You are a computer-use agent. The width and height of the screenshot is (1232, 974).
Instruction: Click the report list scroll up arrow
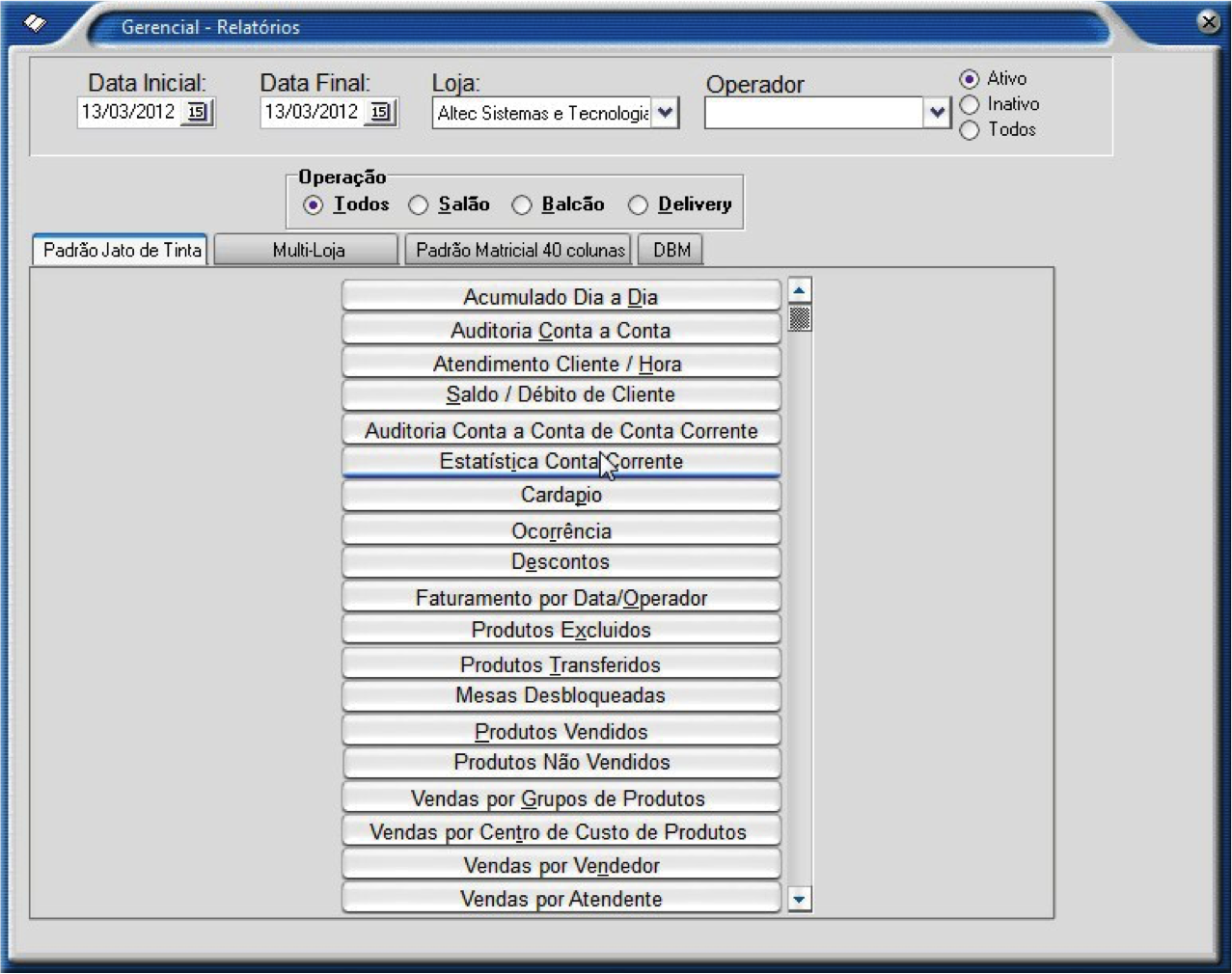pyautogui.click(x=799, y=290)
